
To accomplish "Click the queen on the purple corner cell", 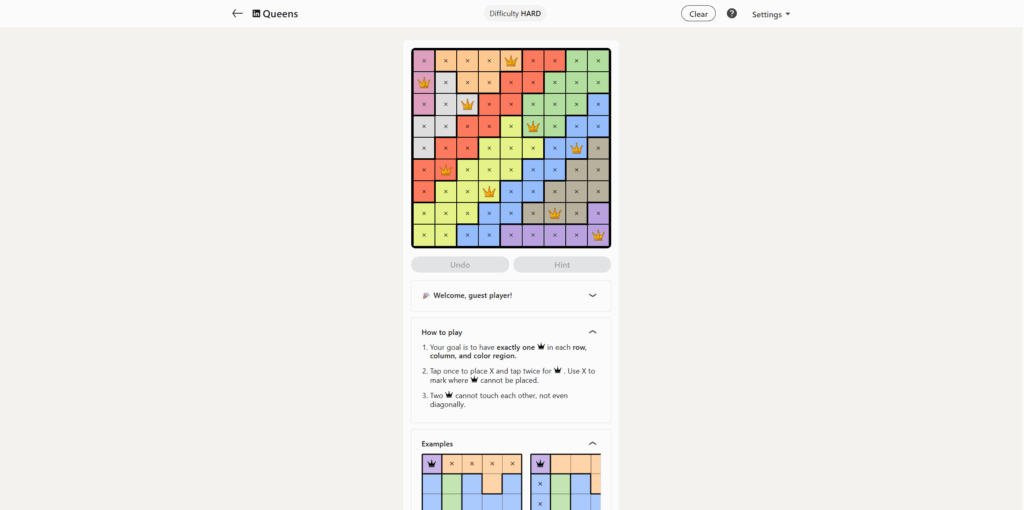I will (x=598, y=236).
